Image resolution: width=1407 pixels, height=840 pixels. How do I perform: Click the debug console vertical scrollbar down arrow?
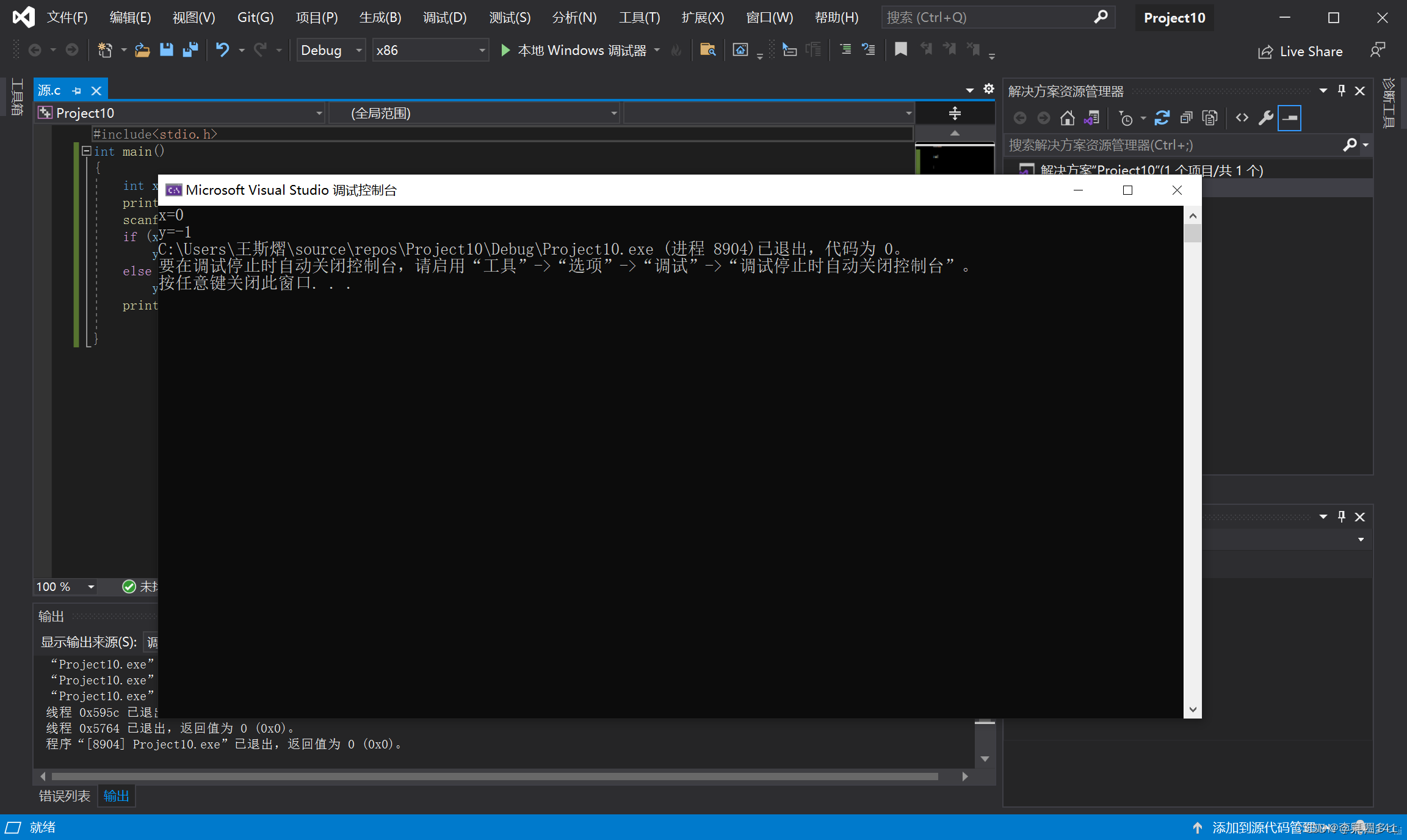coord(1193,709)
